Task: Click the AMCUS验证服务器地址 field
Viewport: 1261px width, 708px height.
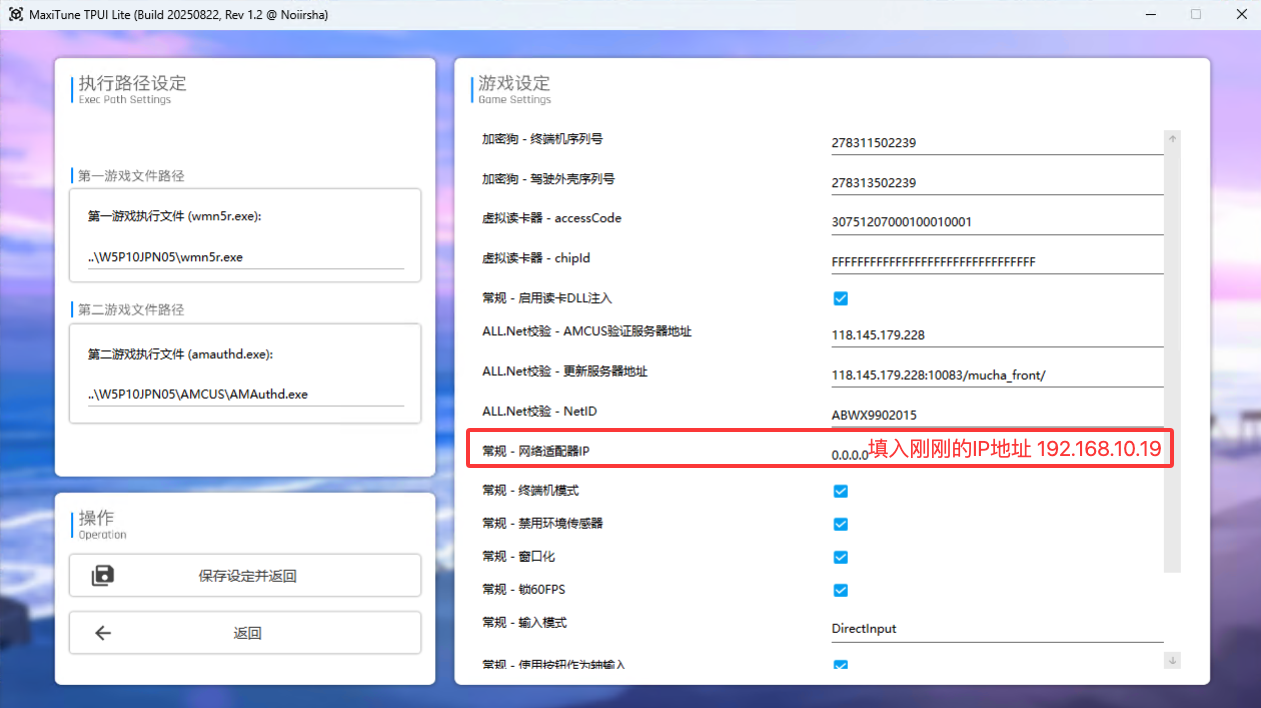Action: 996,336
